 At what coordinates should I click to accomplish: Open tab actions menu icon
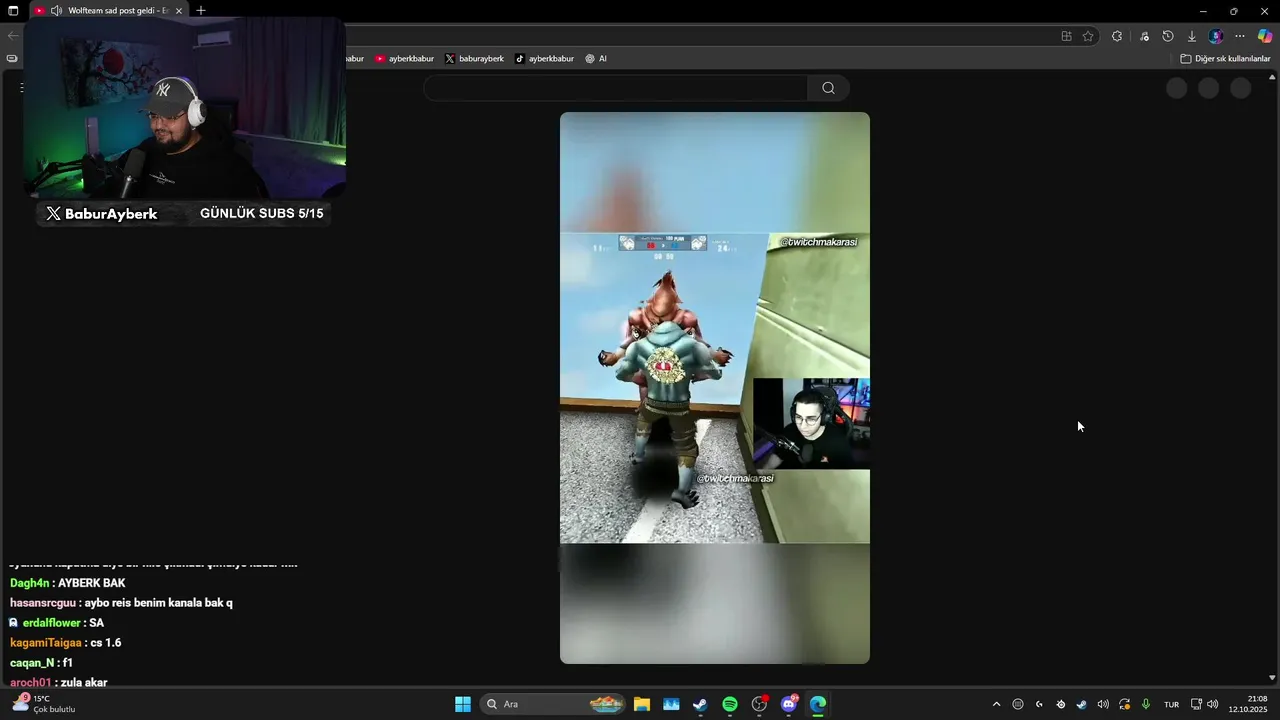13,11
